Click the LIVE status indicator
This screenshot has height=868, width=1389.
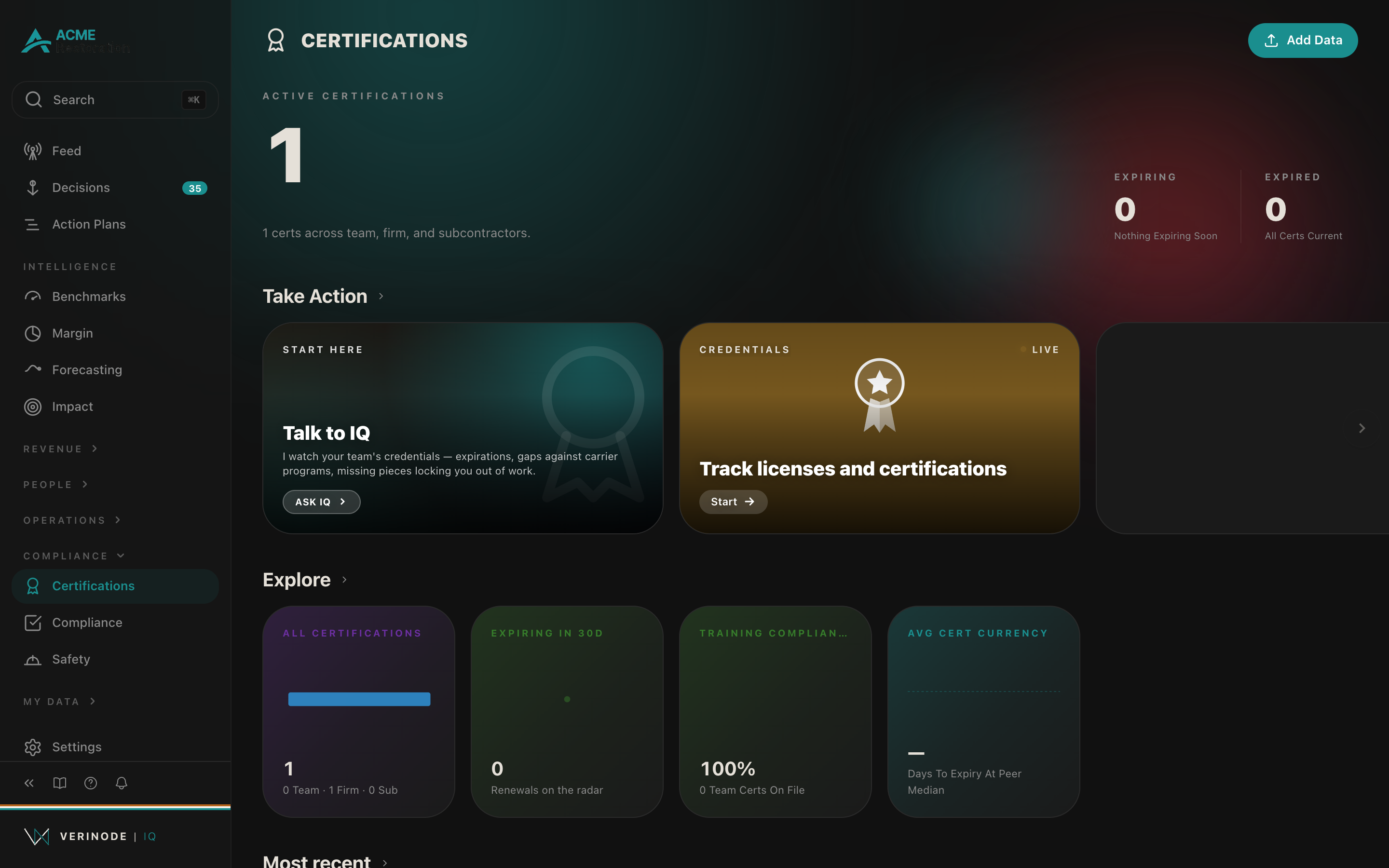pos(1039,350)
